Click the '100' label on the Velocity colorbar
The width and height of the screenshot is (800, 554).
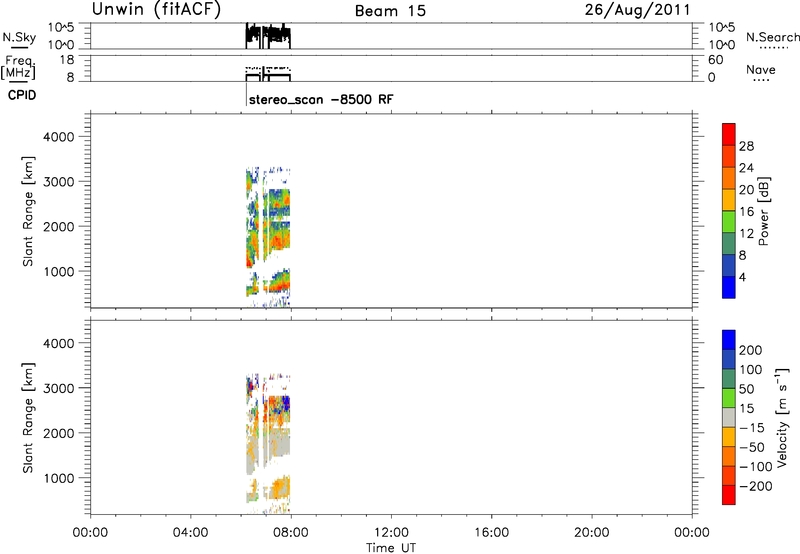[751, 370]
